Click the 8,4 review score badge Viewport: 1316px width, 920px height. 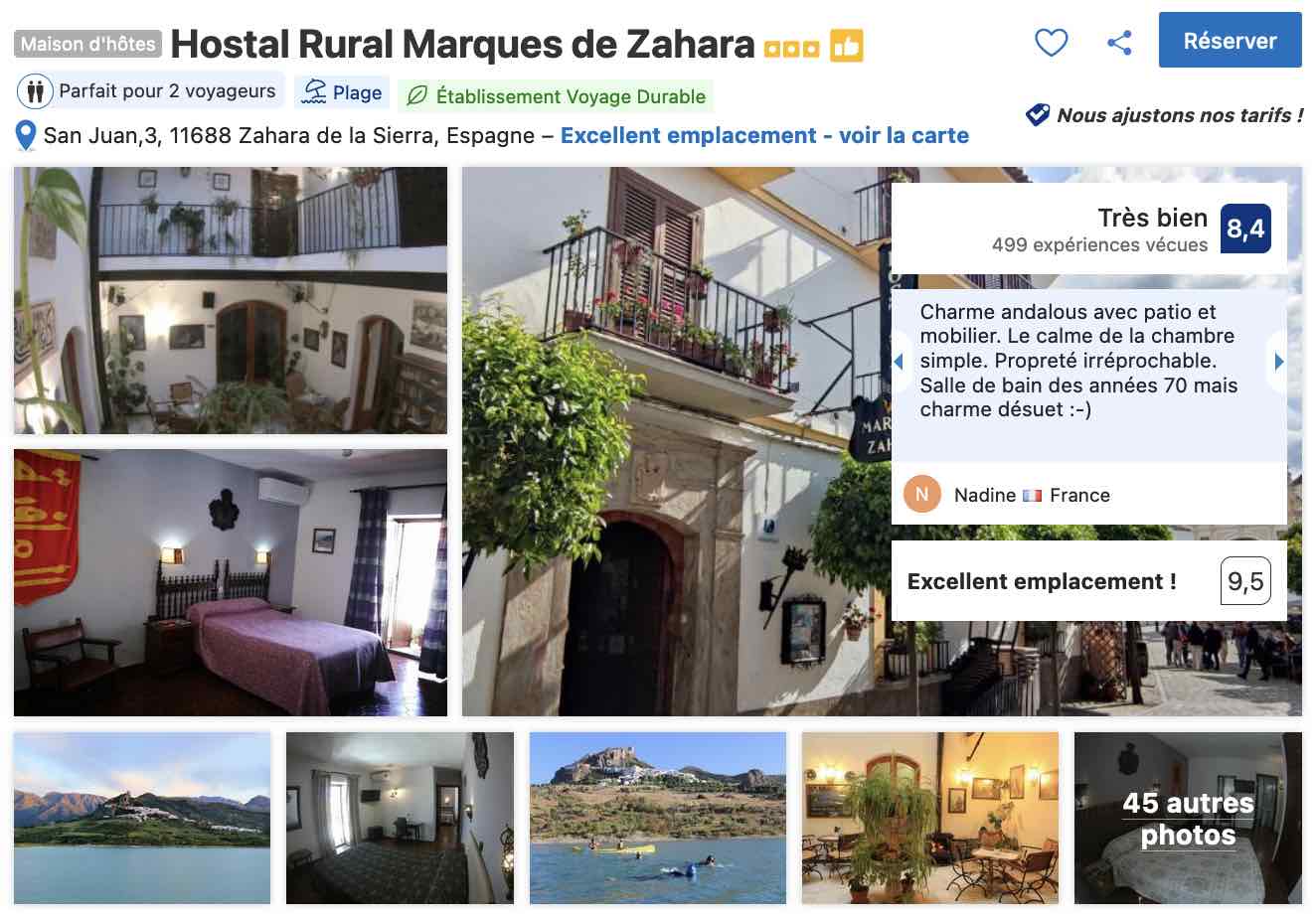1245,229
